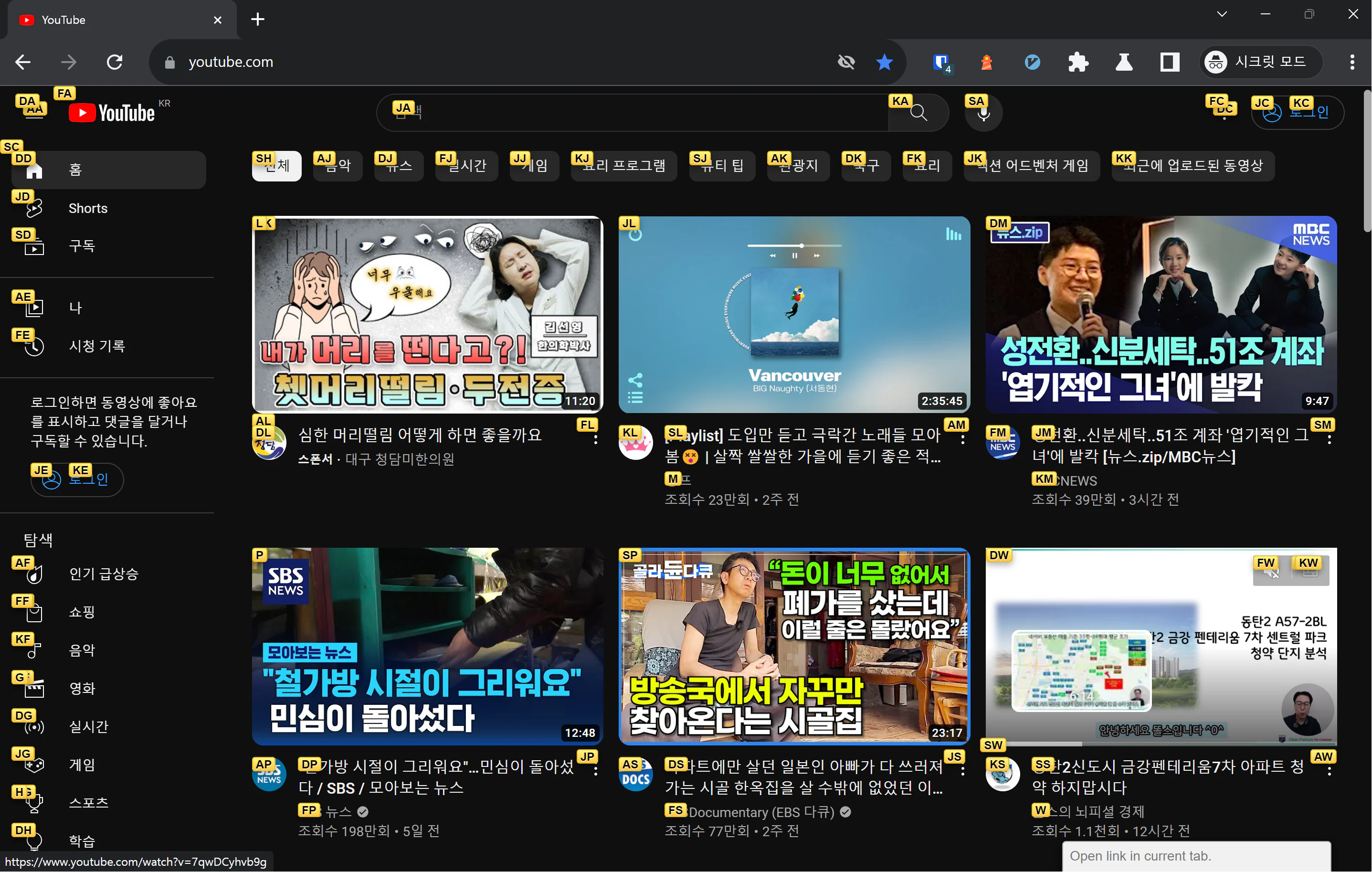Open 인기 급상승 trending in sidebar
Screen dimensions: 1372x872
103,574
